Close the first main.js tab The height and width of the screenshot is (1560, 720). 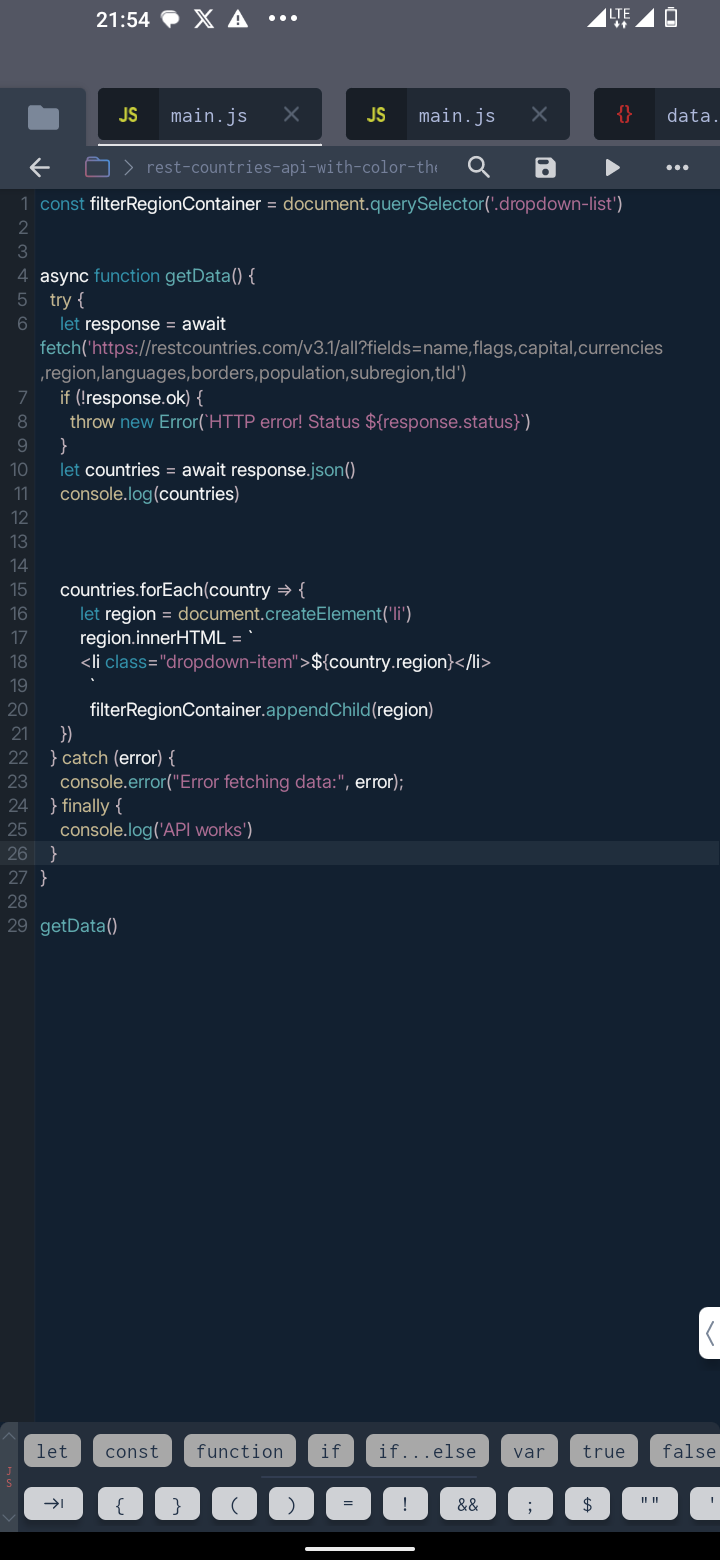coord(291,115)
